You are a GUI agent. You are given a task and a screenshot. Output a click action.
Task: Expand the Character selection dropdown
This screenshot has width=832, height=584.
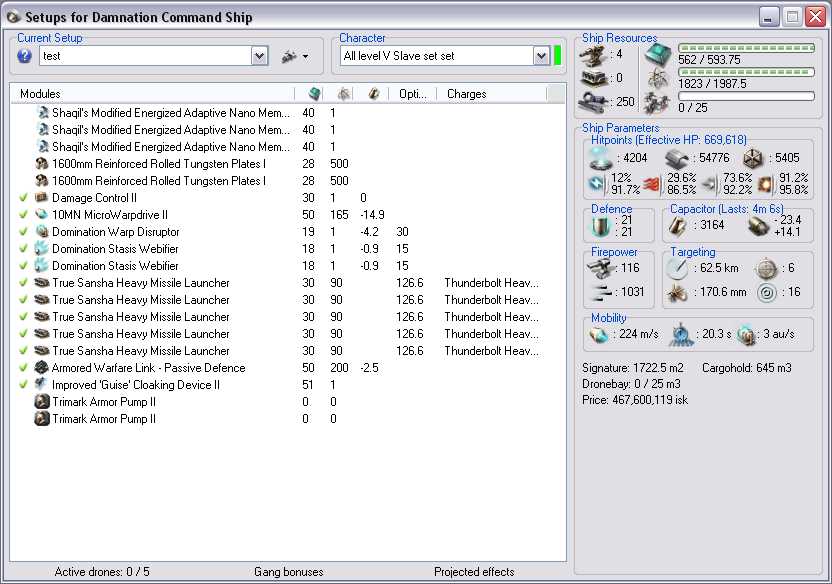click(541, 56)
